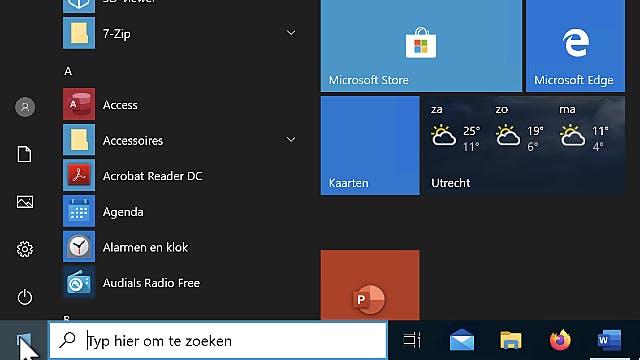The width and height of the screenshot is (640, 360).
Task: Open the Microsoft Store tile
Action: (x=421, y=45)
